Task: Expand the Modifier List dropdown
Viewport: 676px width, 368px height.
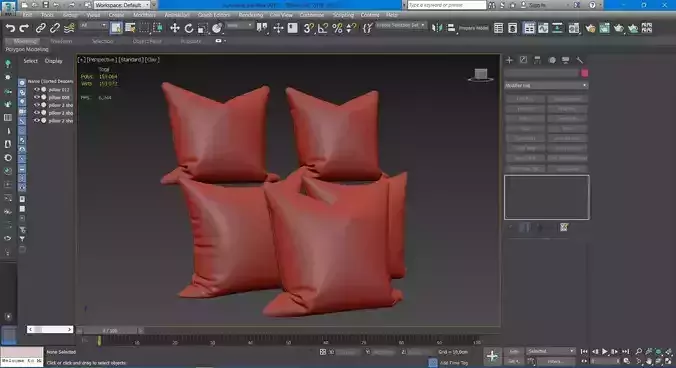Action: [546, 85]
